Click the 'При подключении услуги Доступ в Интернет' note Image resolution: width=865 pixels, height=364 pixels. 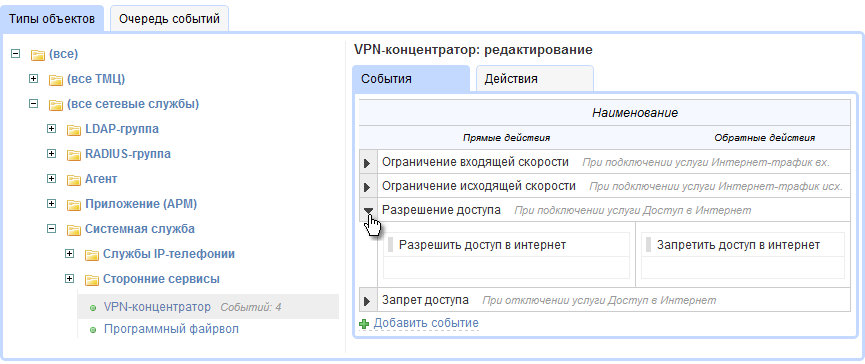click(633, 211)
